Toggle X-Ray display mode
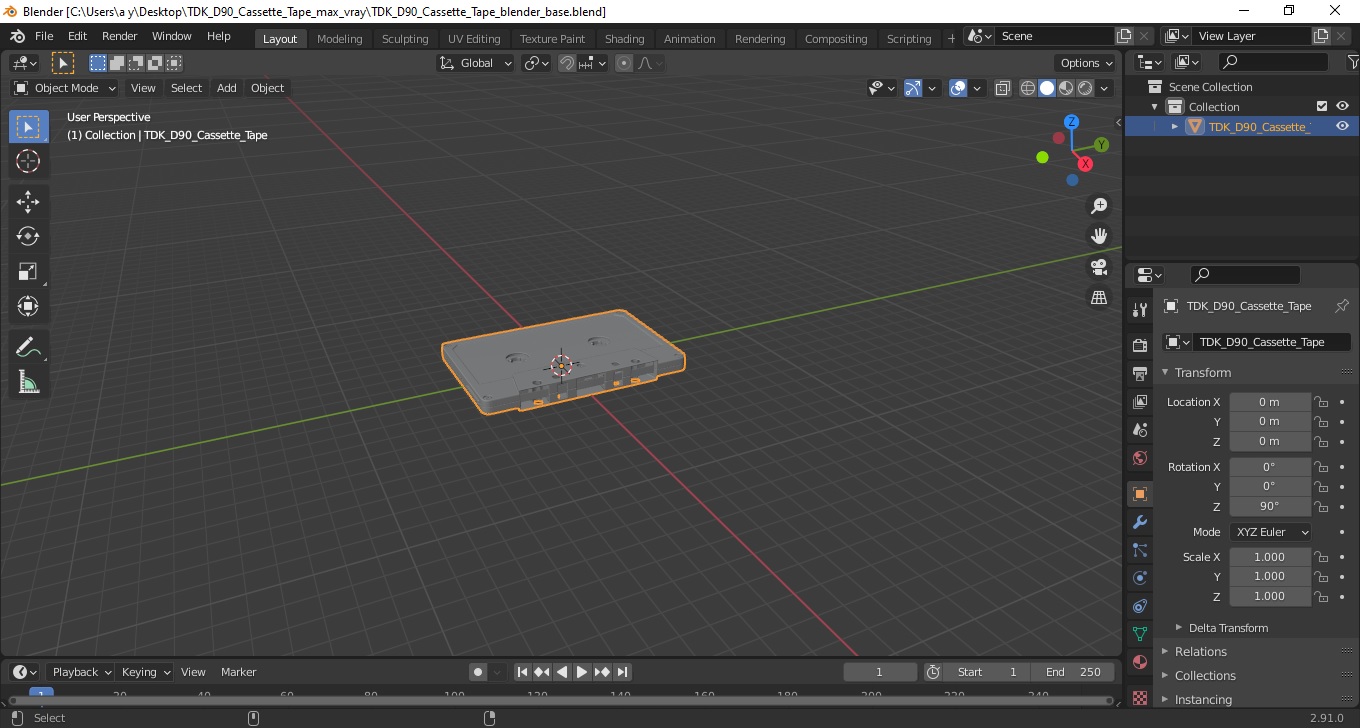Viewport: 1360px width, 728px height. tap(1003, 88)
